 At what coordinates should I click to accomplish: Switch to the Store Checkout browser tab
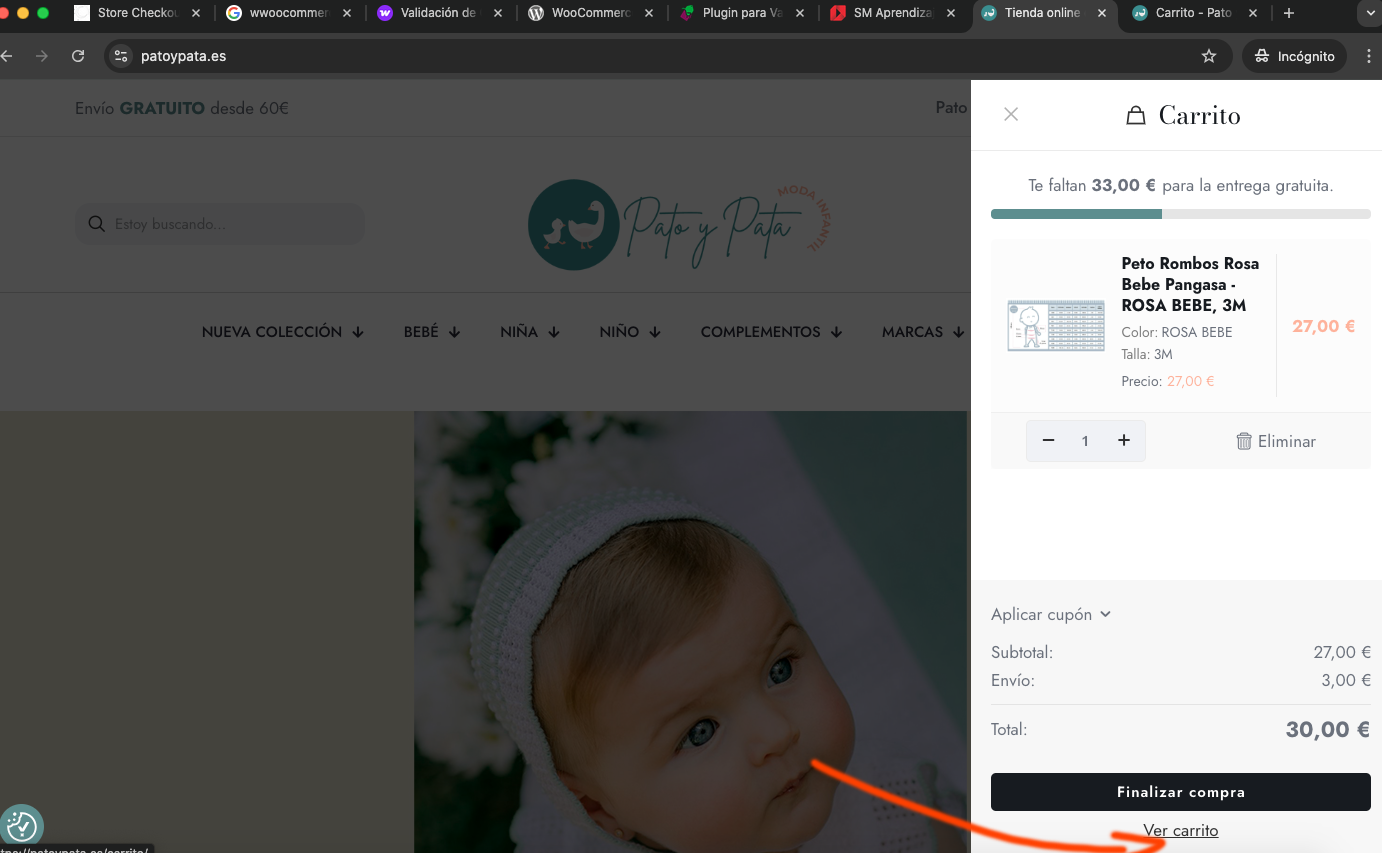tap(137, 13)
